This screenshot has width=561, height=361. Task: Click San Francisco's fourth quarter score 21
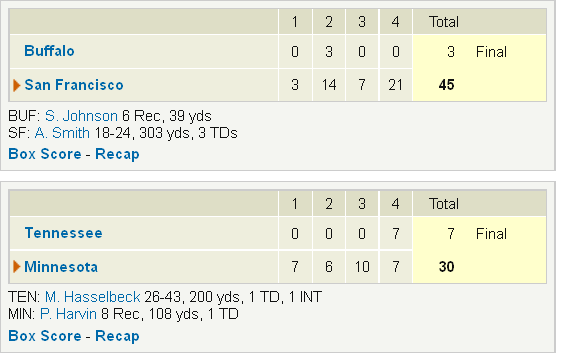click(395, 85)
